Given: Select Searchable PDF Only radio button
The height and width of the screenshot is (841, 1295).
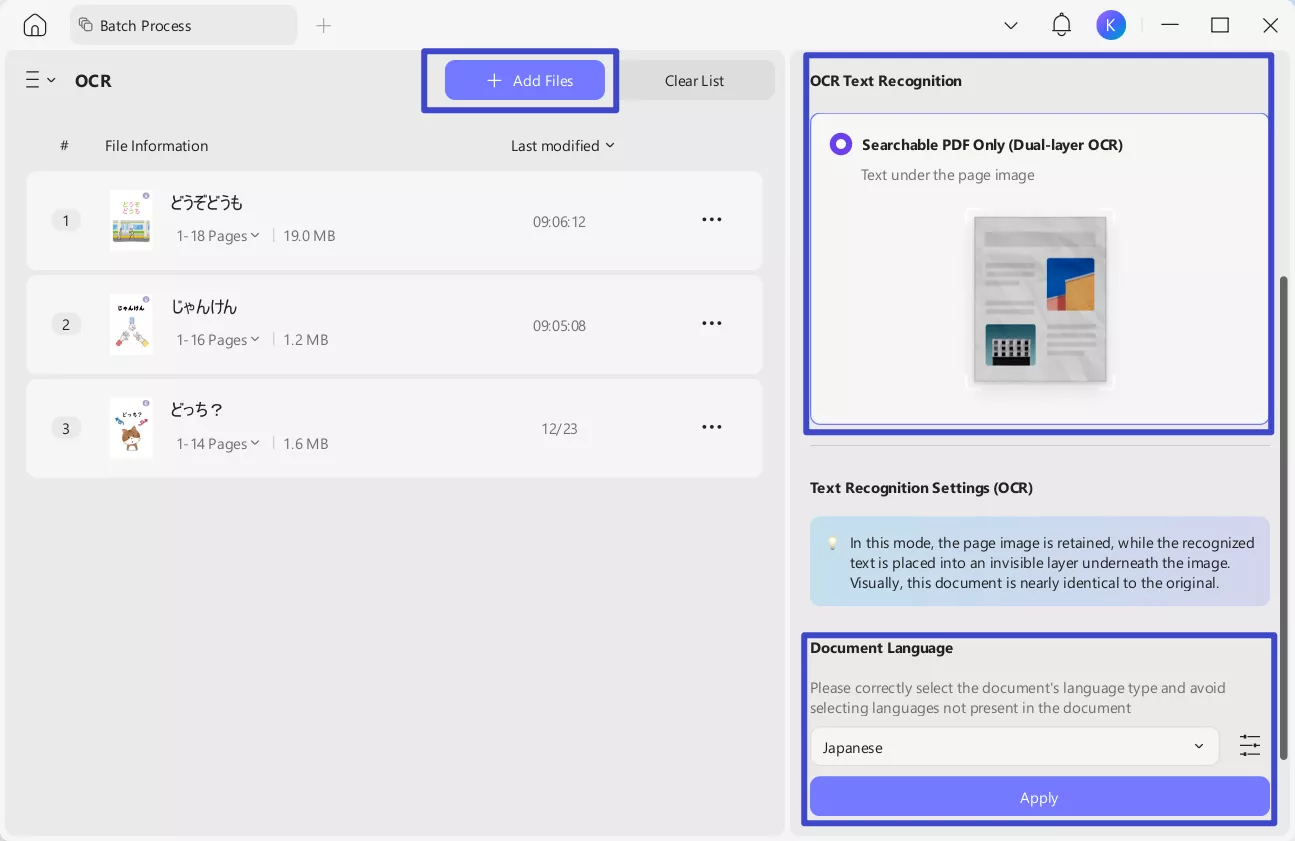Looking at the screenshot, I should [840, 145].
